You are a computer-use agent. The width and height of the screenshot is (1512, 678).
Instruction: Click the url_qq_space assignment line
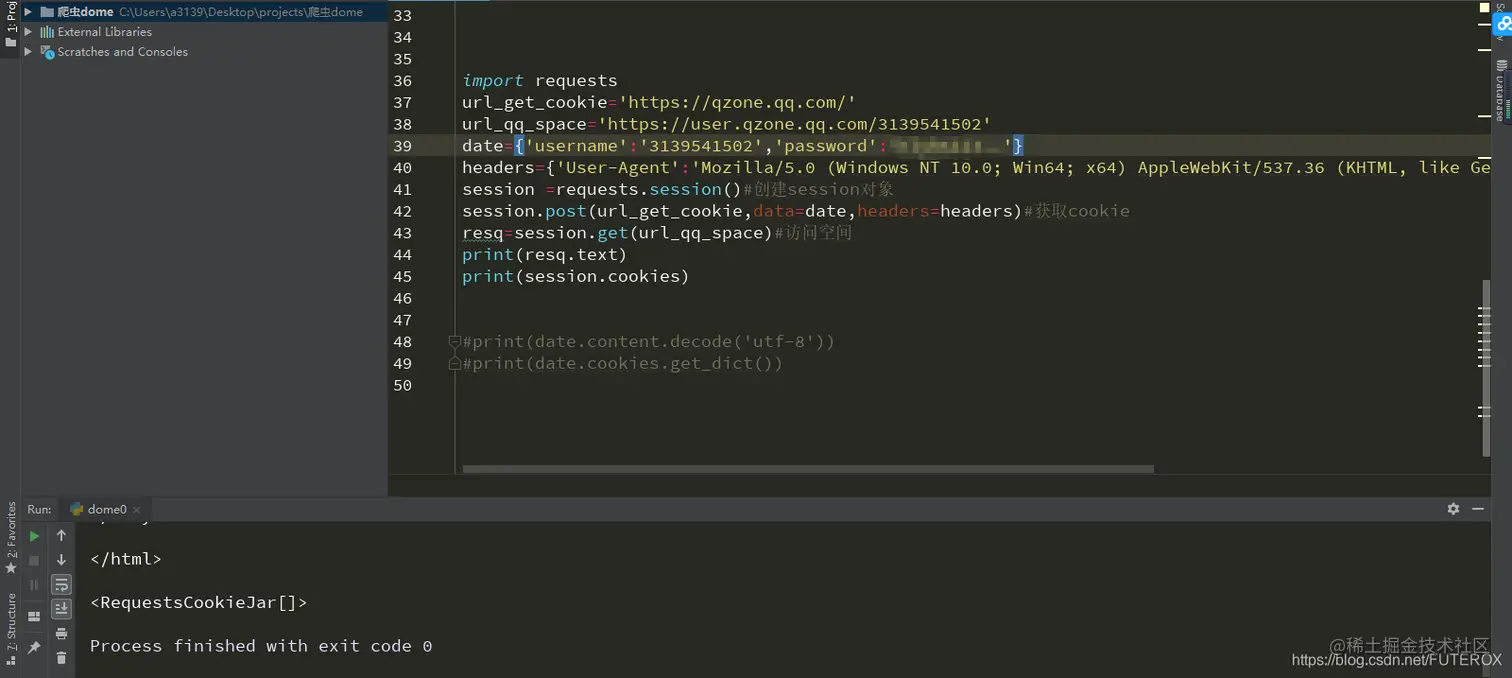click(726, 124)
